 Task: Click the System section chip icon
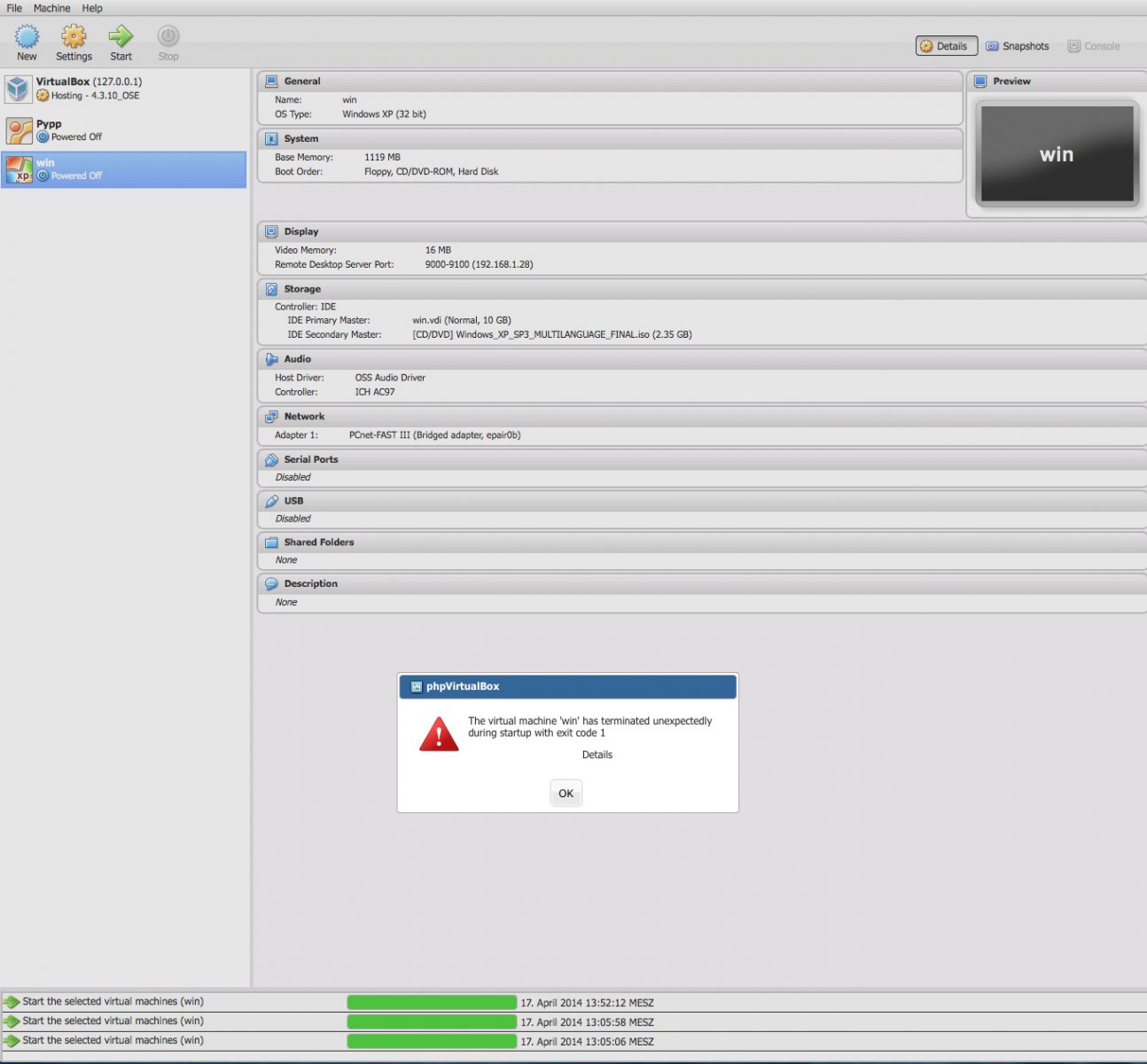click(271, 139)
